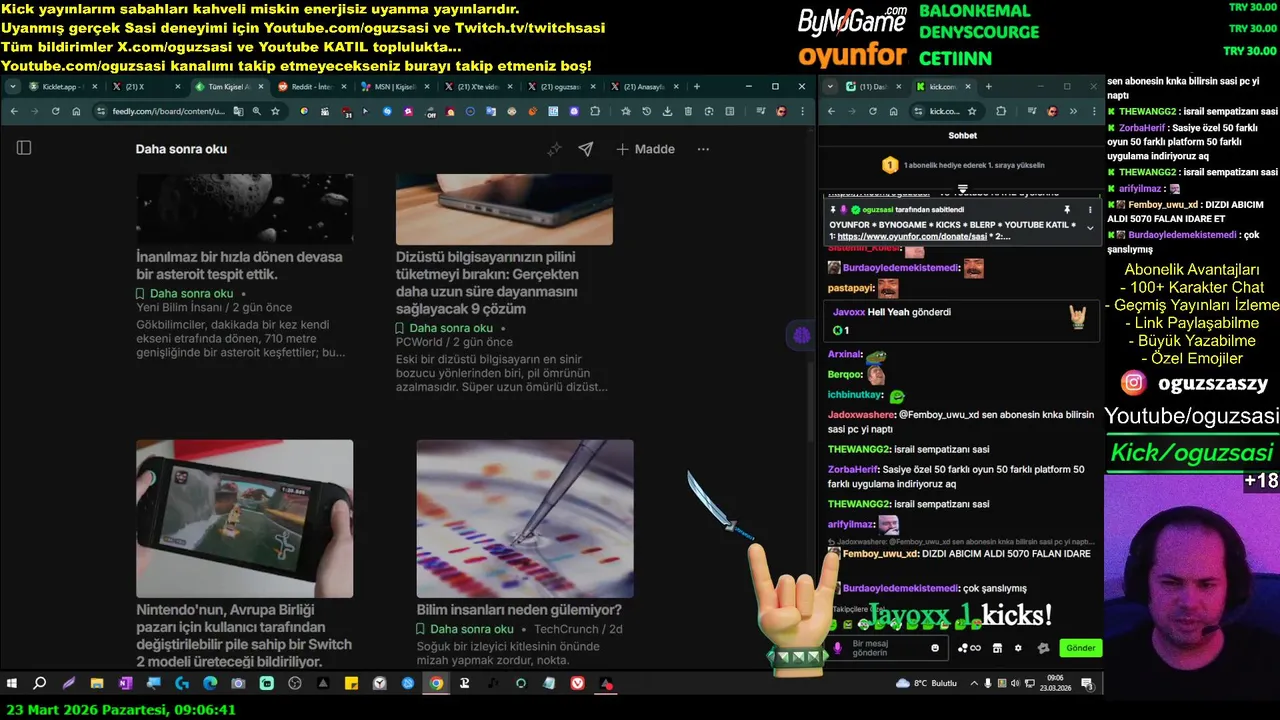Click home button in the Feedly browser window

(77, 111)
